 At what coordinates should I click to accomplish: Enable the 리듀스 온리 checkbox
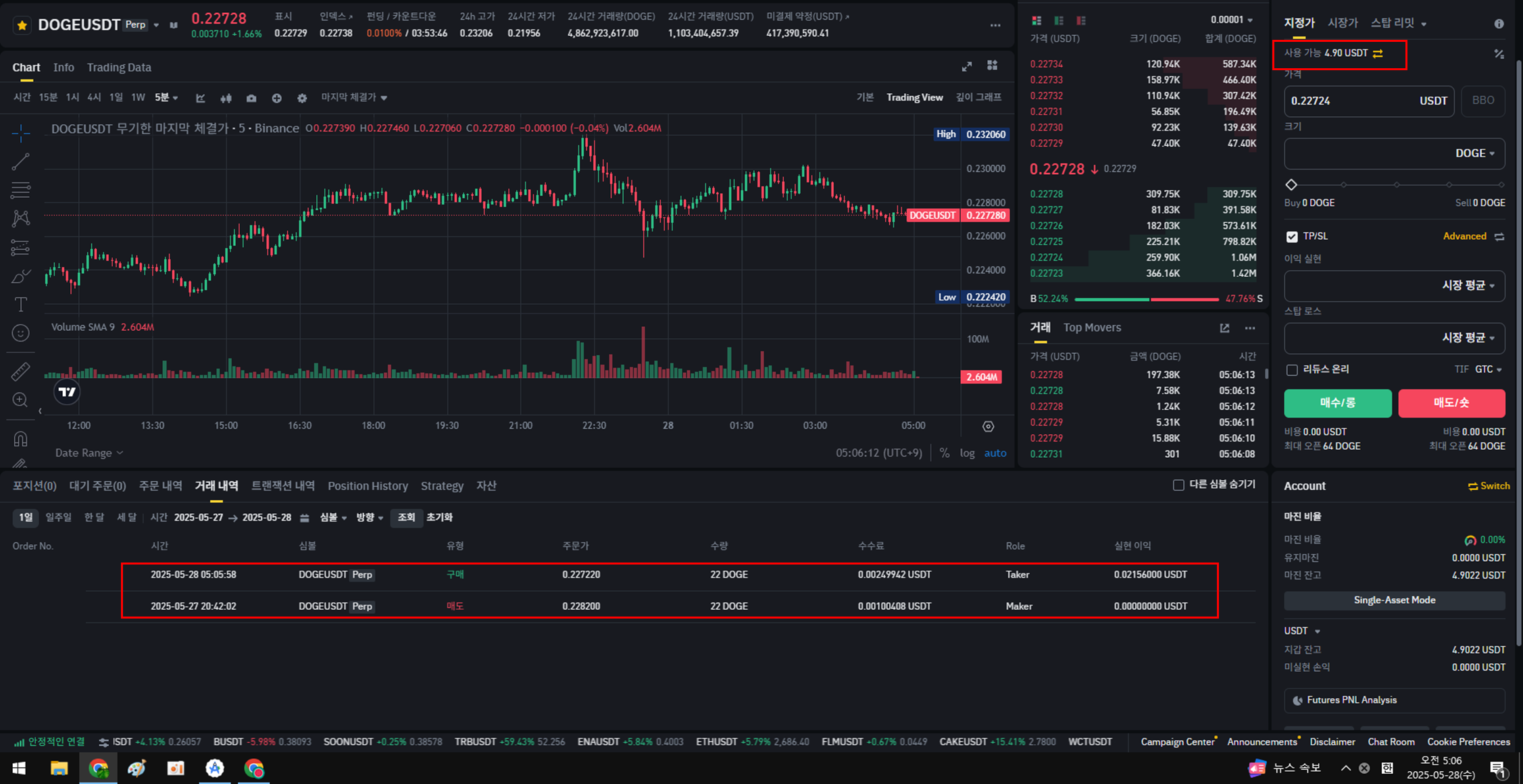coord(1292,370)
